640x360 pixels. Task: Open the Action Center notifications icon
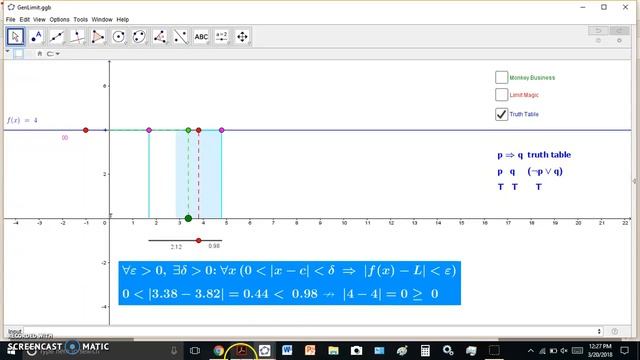tap(624, 350)
